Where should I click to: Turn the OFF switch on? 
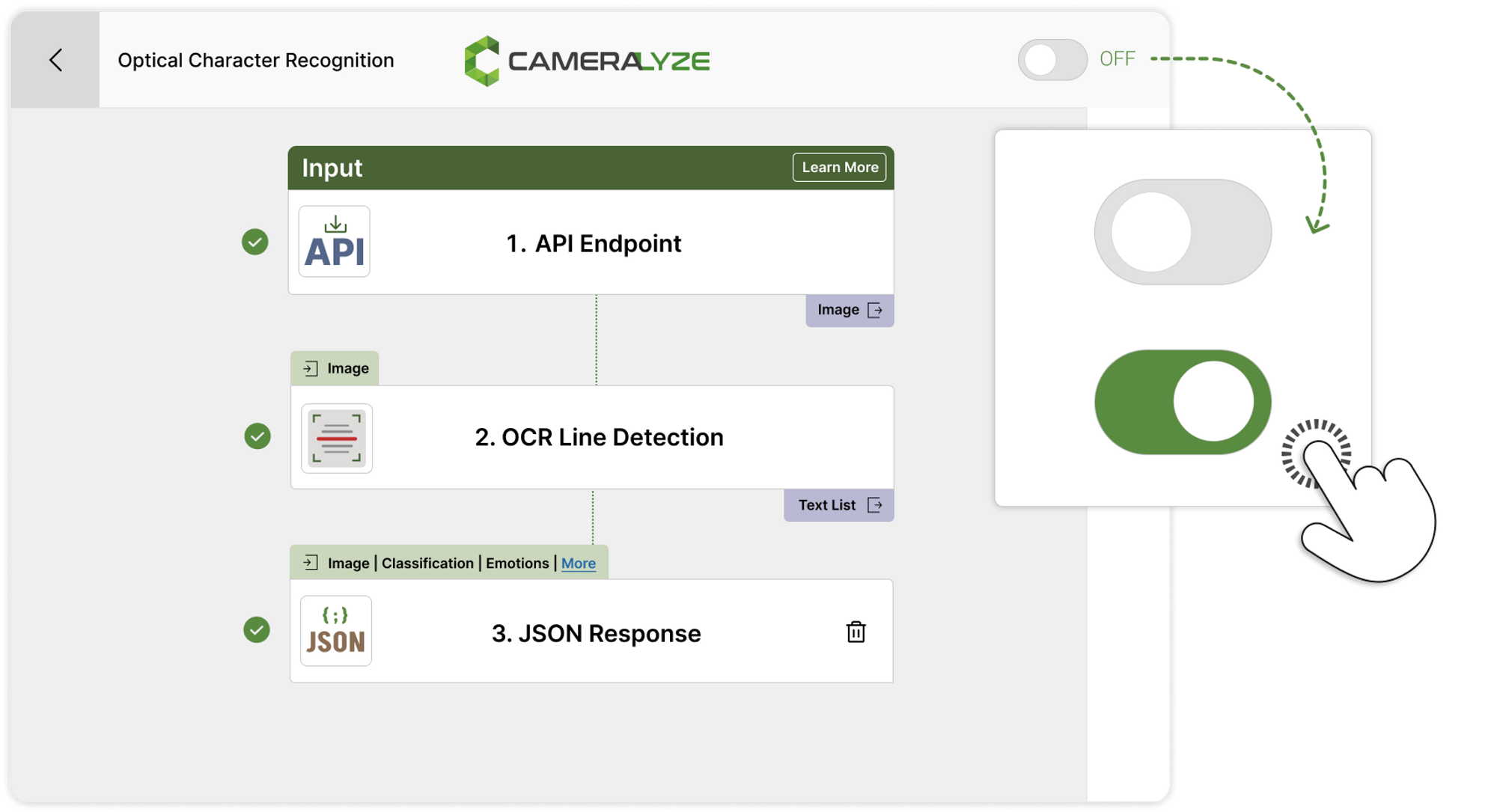click(x=1052, y=58)
